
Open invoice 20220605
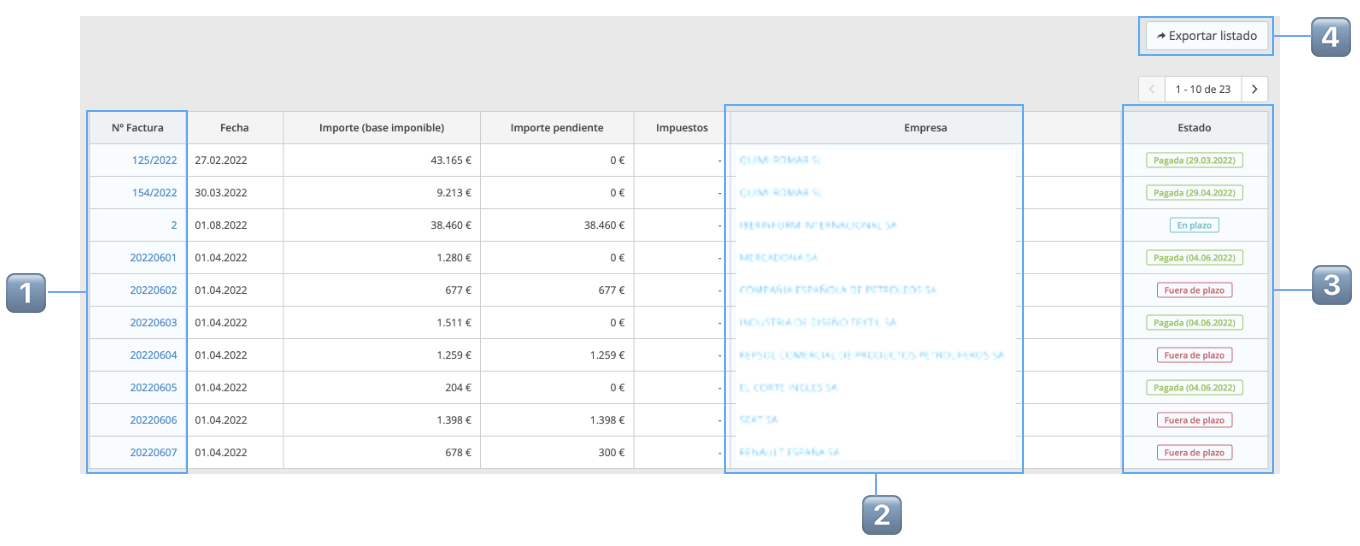(x=153, y=388)
